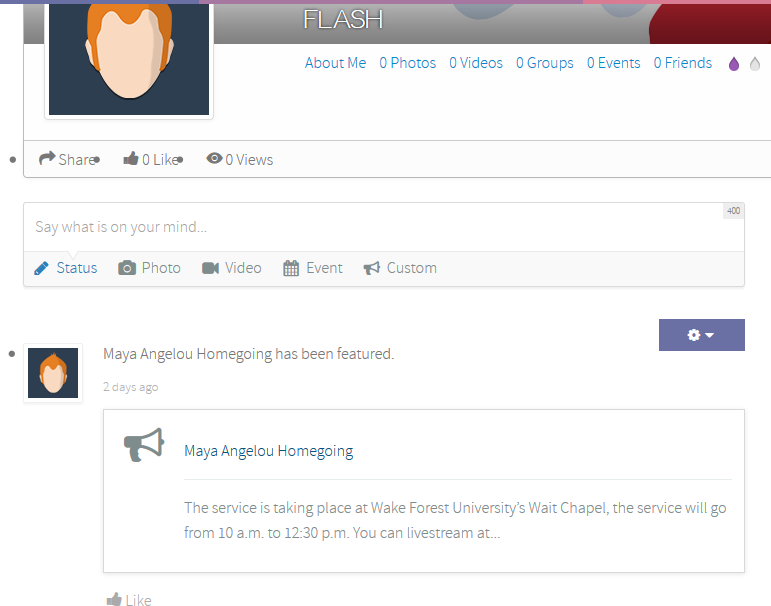Viewport: 771px width, 606px height.
Task: Click the small avatar next to the post
Action: click(53, 373)
